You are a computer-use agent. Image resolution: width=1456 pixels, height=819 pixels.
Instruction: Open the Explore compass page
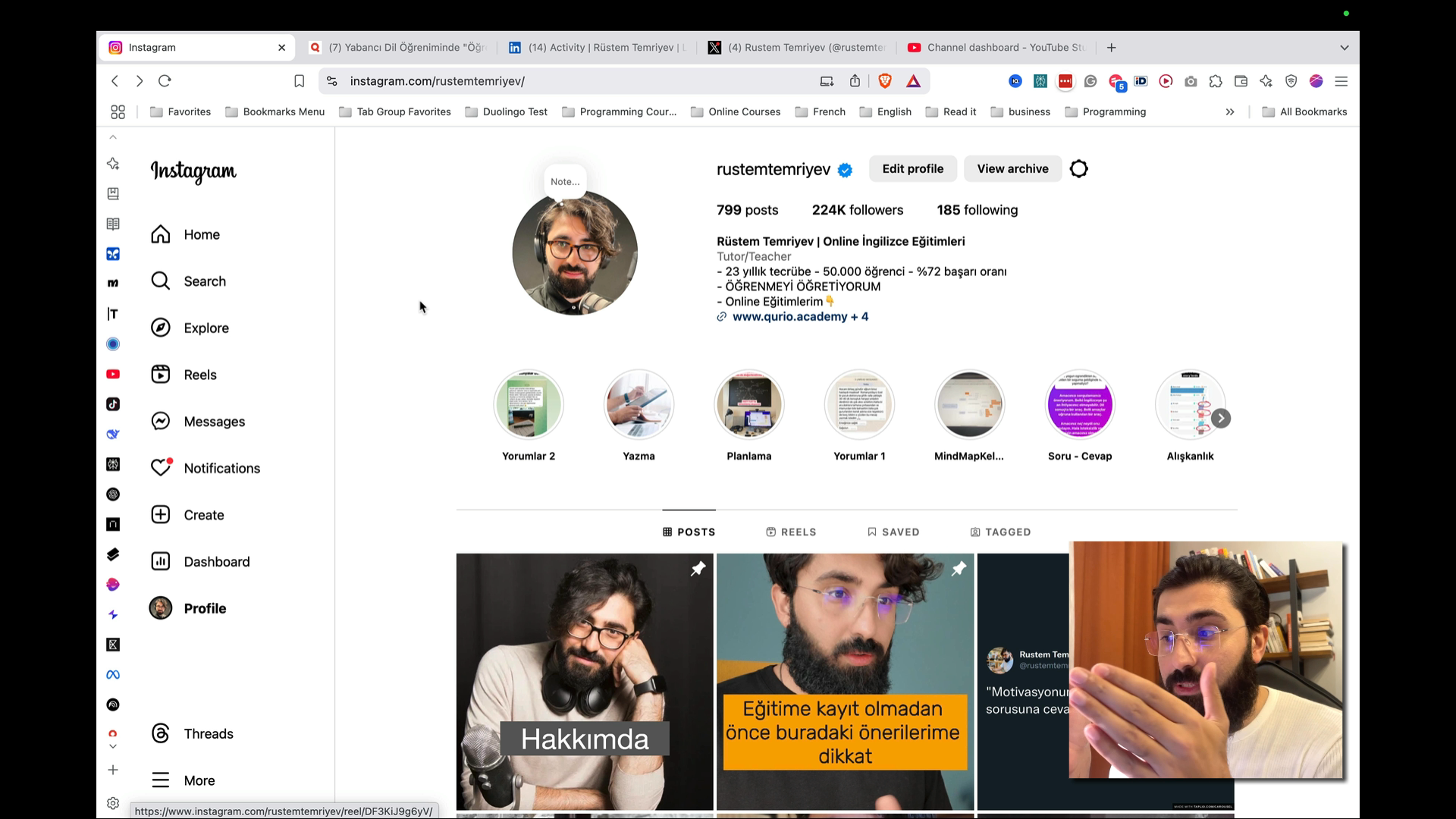(x=190, y=328)
